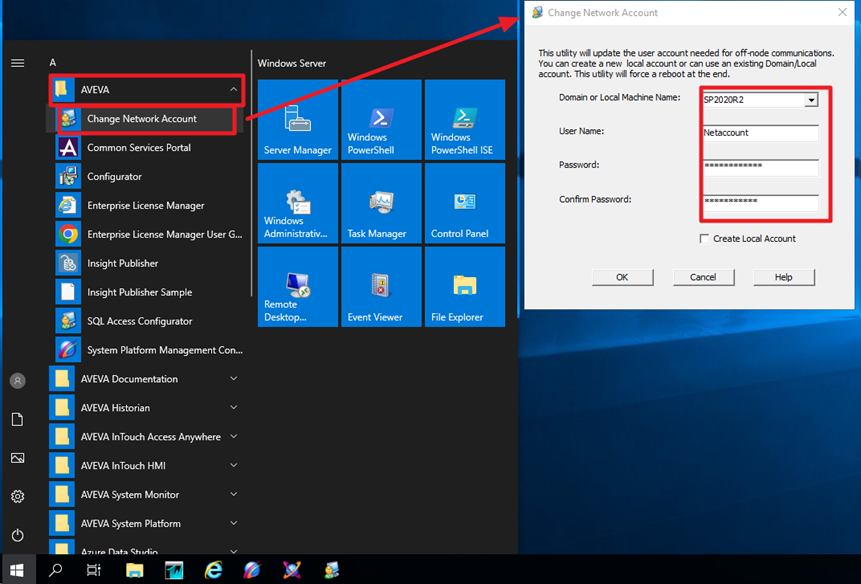The width and height of the screenshot is (861, 584).
Task: Enable Create Local Account checkbox
Action: tap(704, 239)
